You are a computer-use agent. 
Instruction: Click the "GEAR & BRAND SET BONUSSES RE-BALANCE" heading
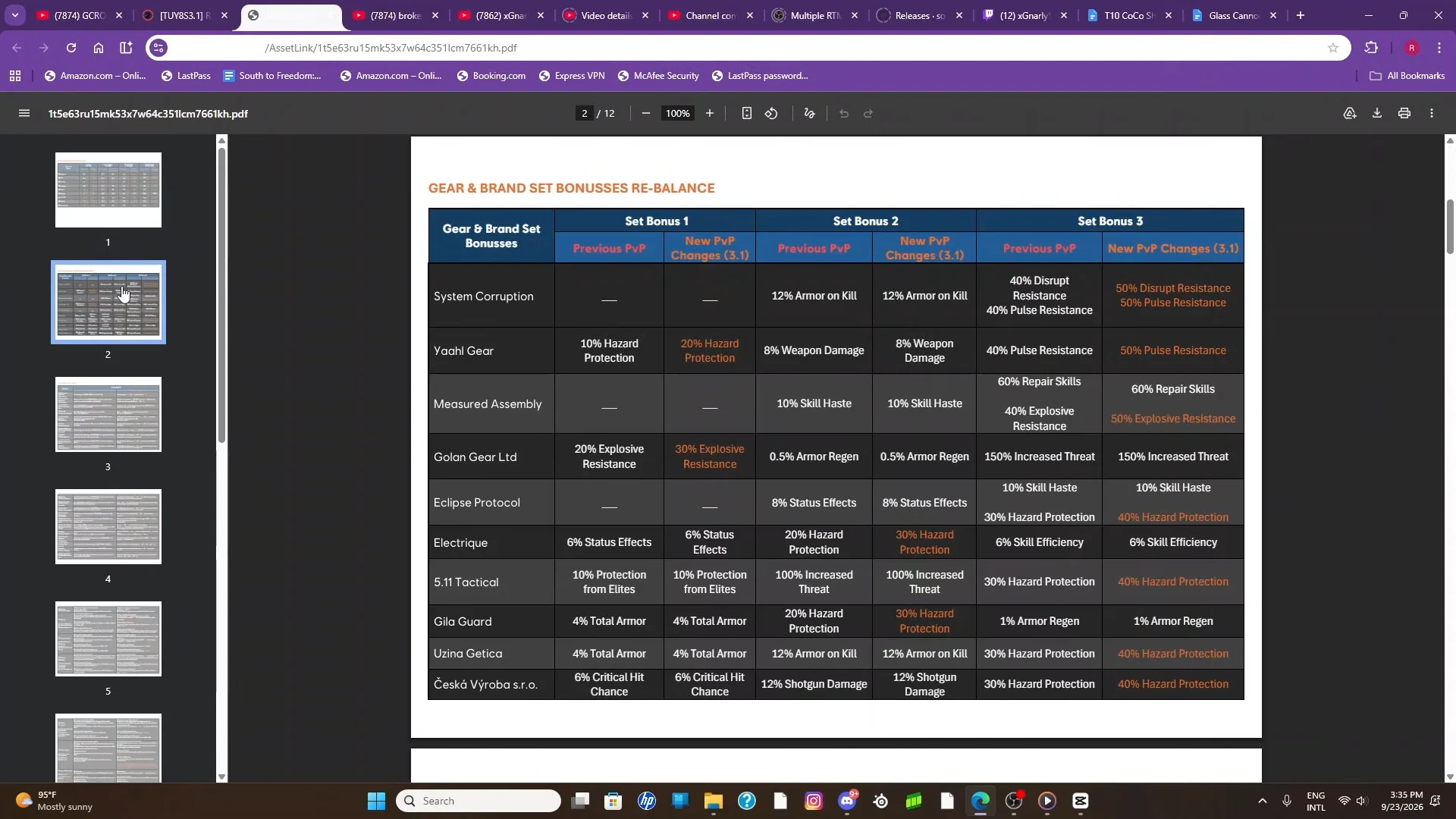coord(571,188)
